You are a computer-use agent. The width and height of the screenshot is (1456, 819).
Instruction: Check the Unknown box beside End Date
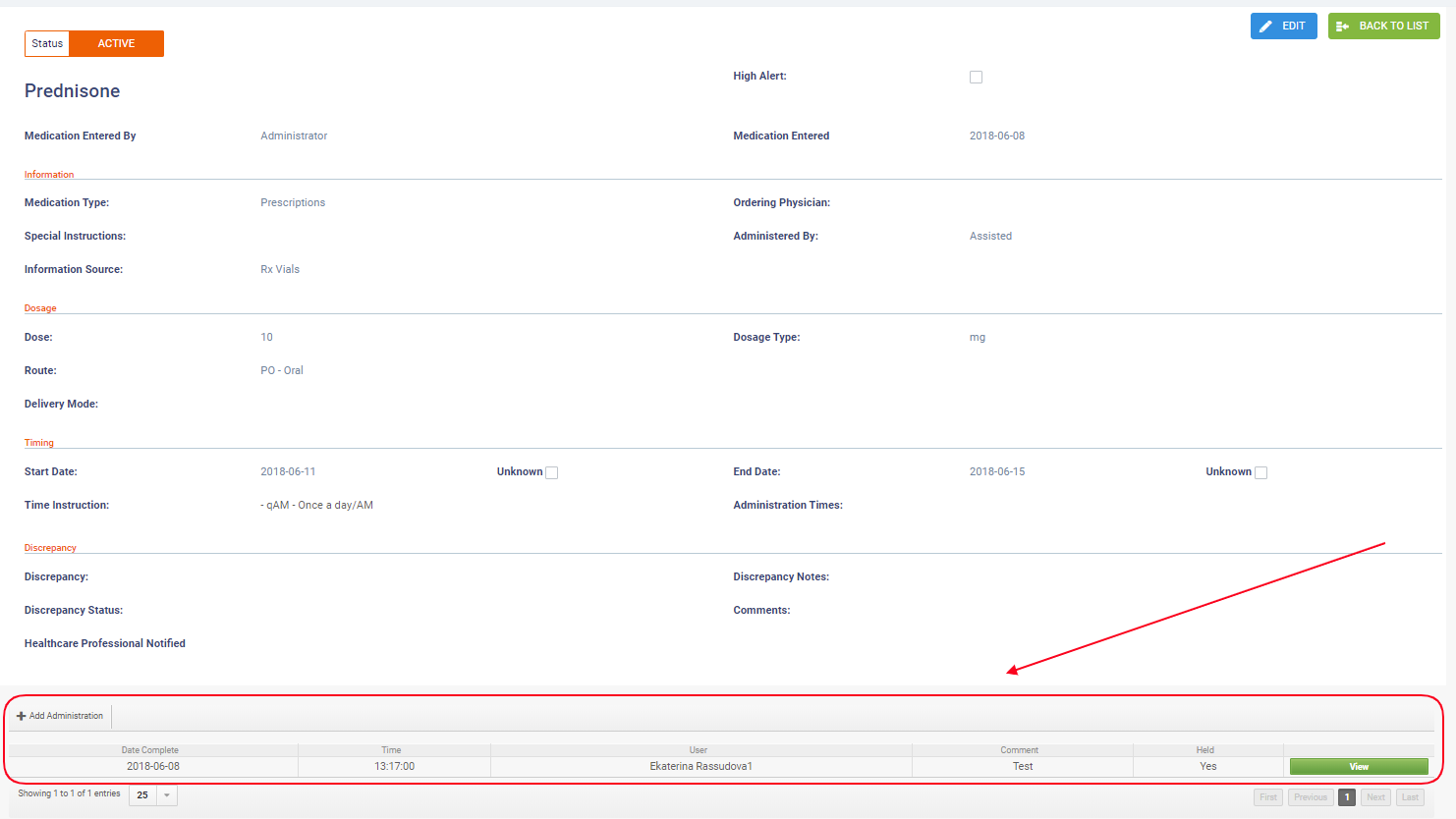(x=1260, y=472)
